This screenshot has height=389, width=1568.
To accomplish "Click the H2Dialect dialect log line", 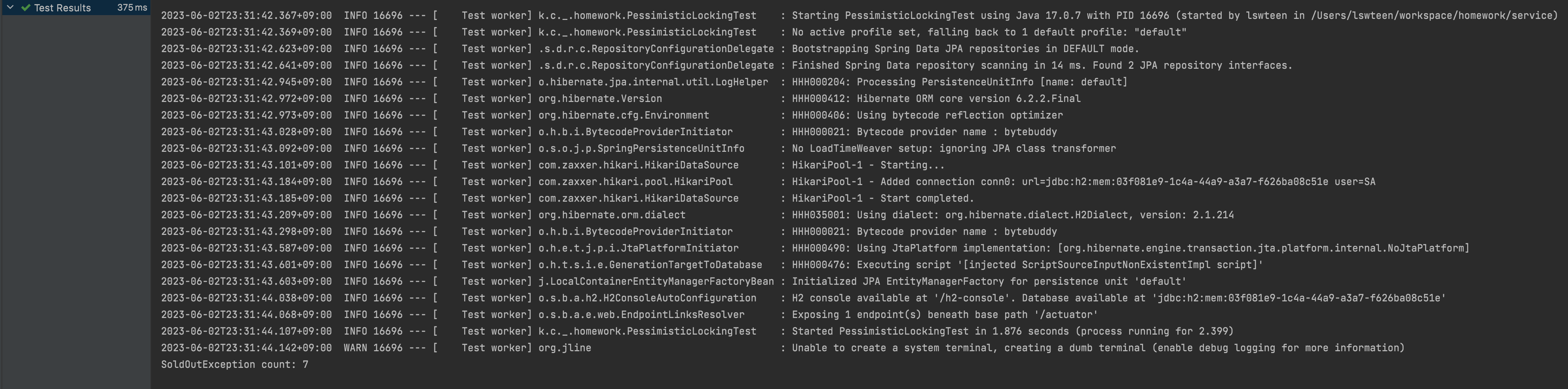I will [x=1004, y=214].
